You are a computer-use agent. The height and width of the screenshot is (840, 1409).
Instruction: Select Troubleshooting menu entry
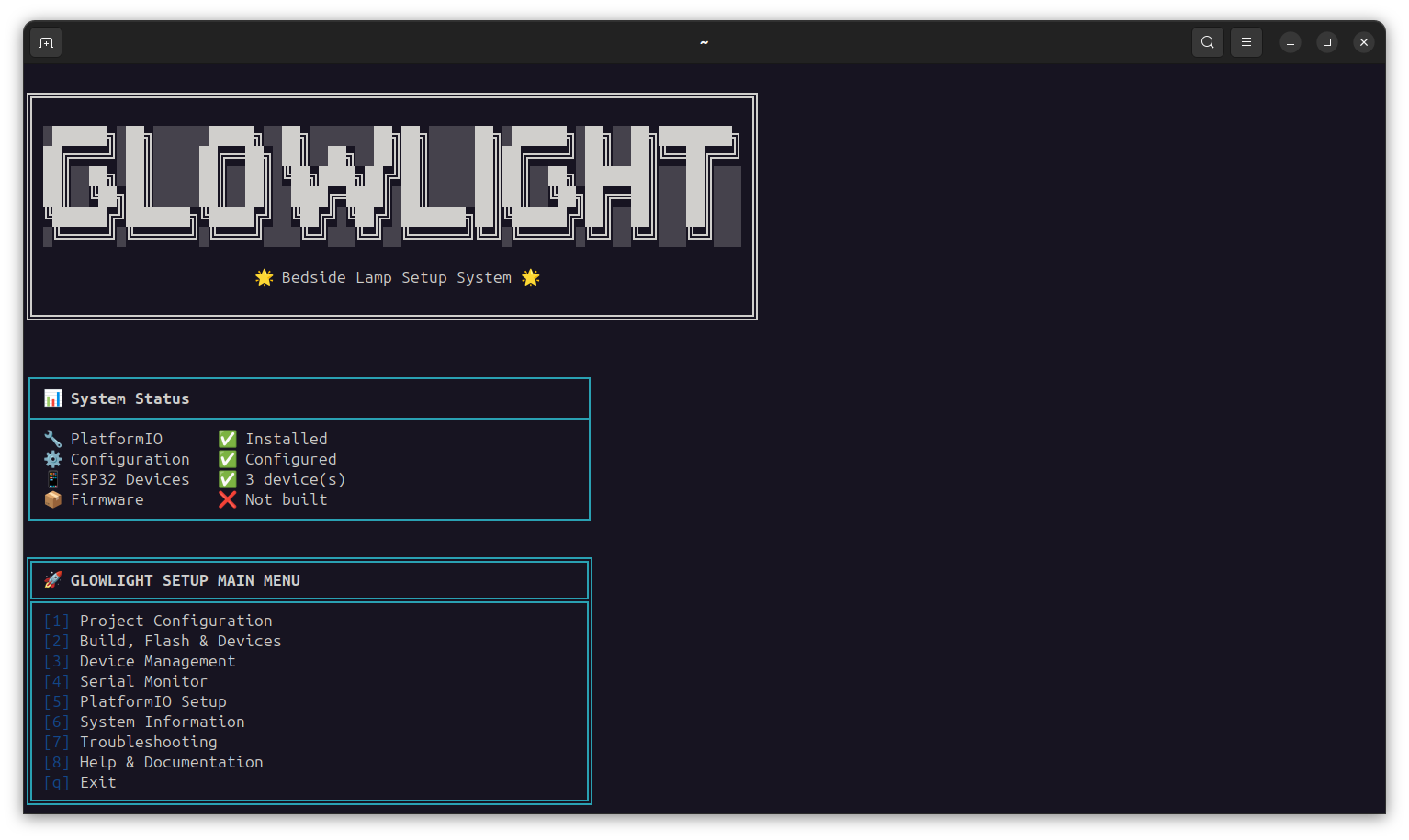[x=149, y=742]
